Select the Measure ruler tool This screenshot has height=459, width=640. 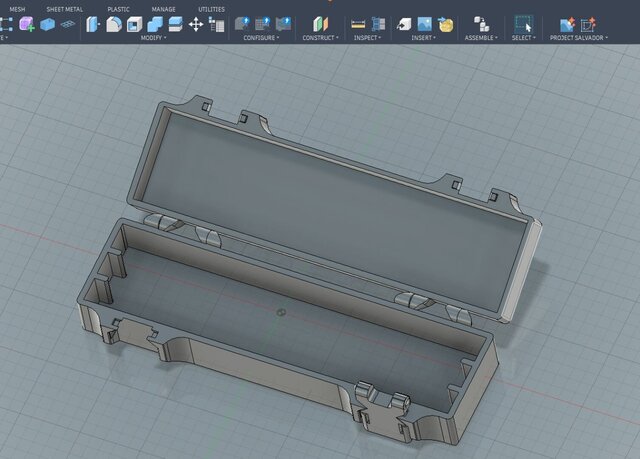[358, 24]
